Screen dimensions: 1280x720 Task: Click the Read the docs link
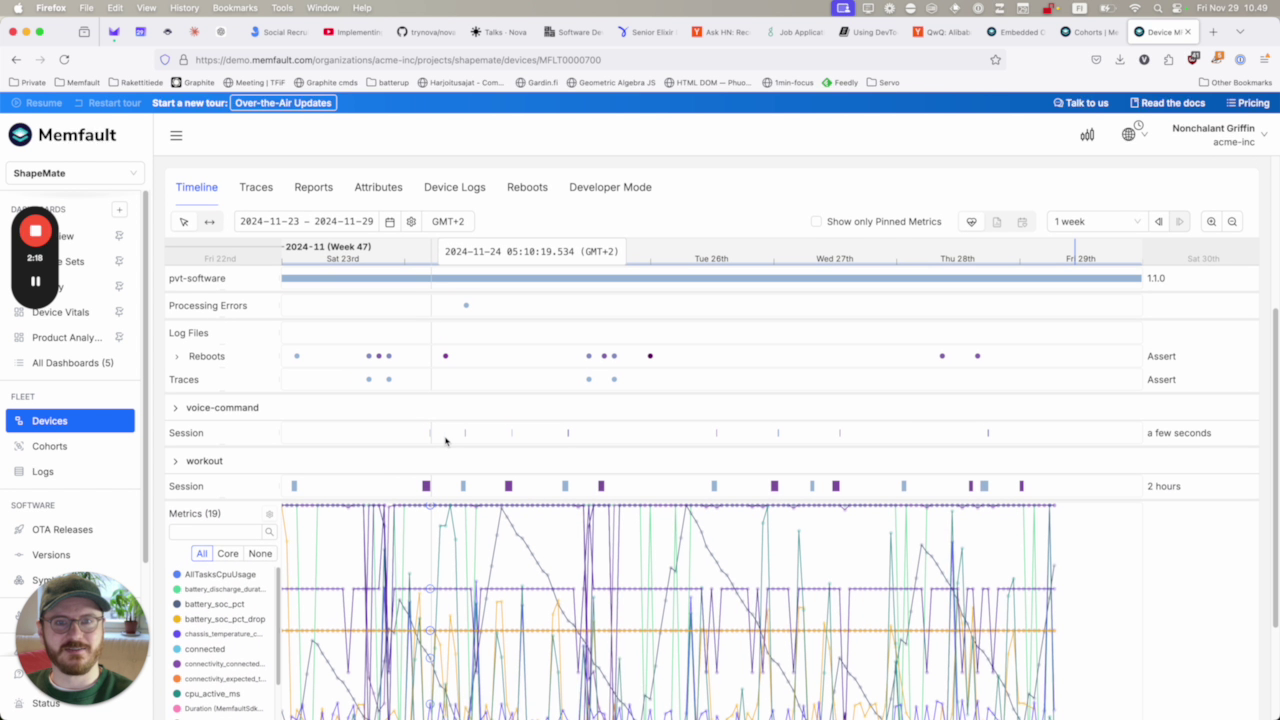pos(1167,103)
